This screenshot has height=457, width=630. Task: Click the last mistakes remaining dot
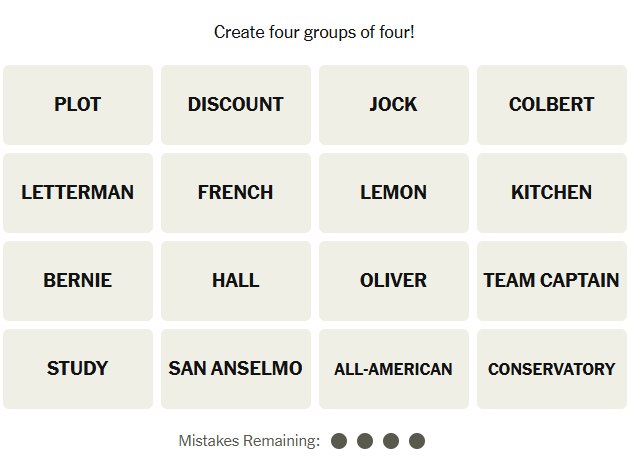(x=417, y=441)
